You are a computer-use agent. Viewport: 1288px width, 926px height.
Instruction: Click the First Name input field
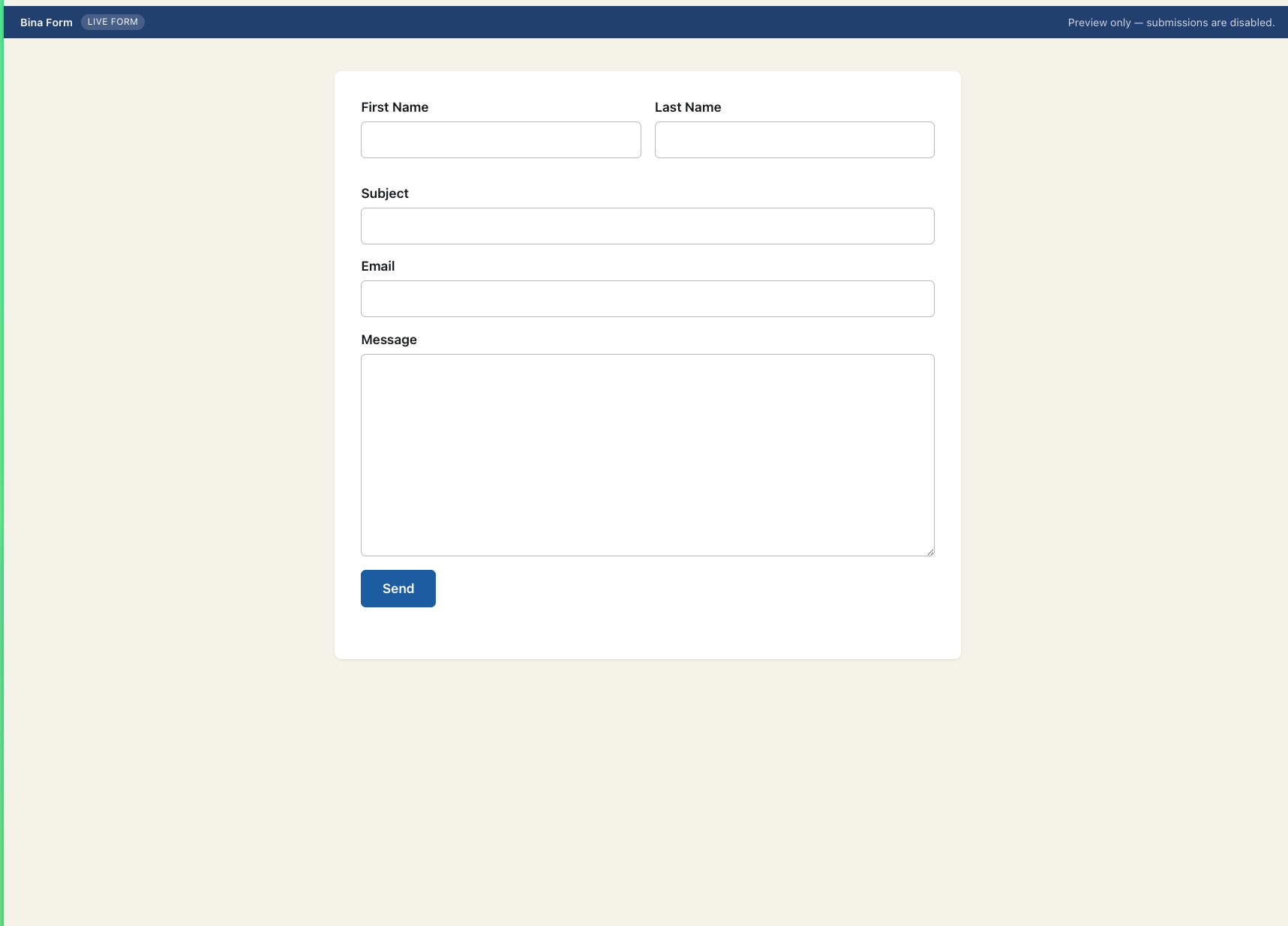[x=500, y=139]
